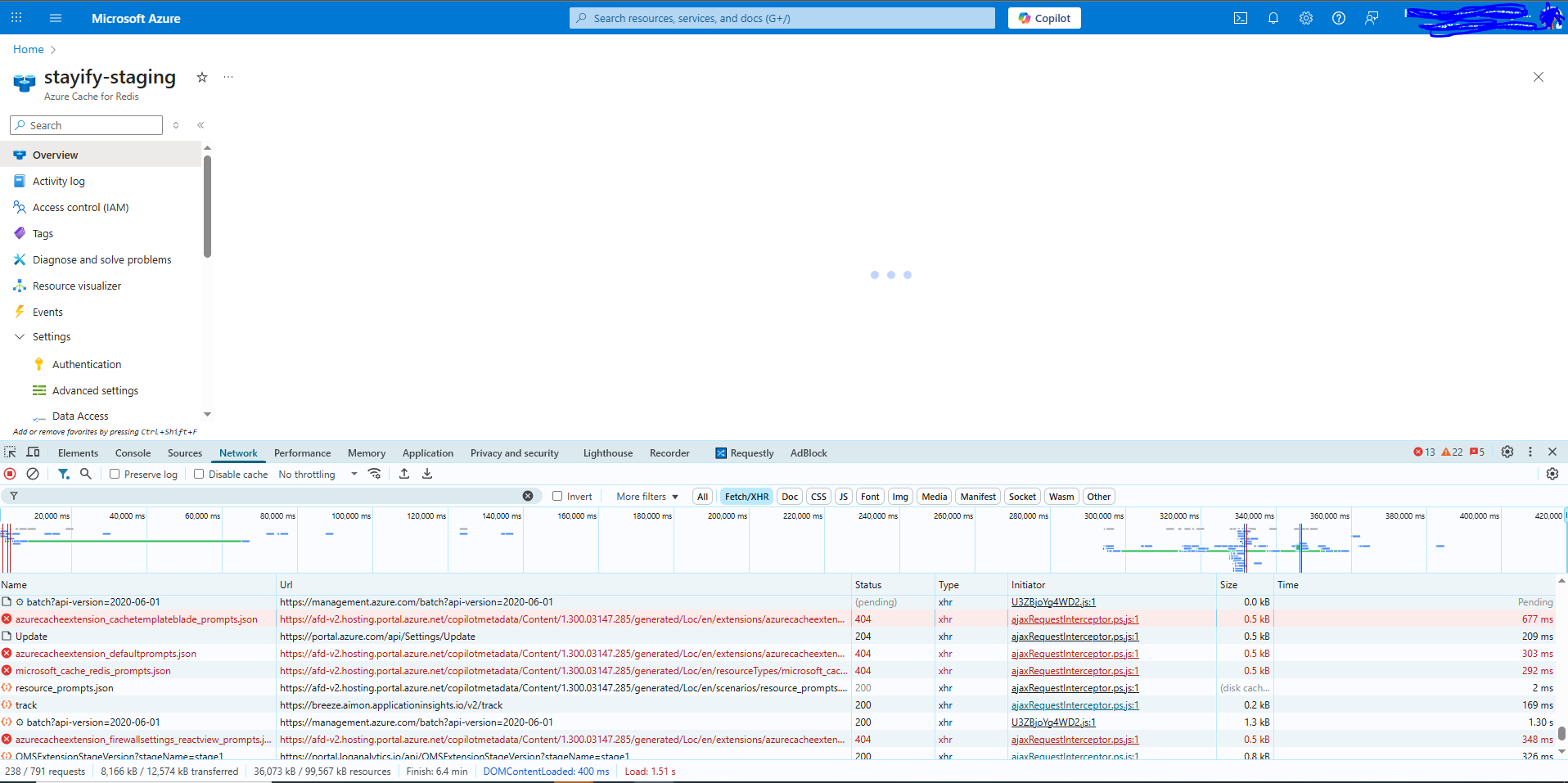Screen dimensions: 1568x783
Task: Open Network panel settings gear
Action: (1552, 474)
